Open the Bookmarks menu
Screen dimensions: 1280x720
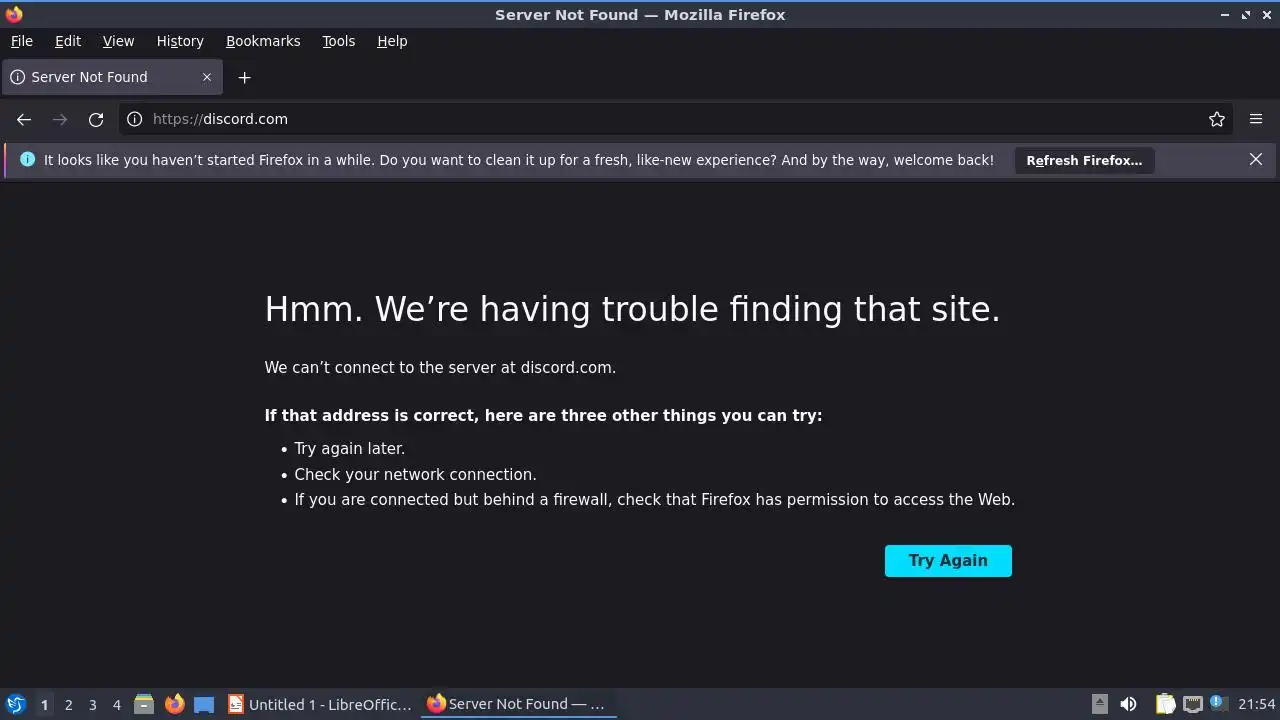(263, 41)
